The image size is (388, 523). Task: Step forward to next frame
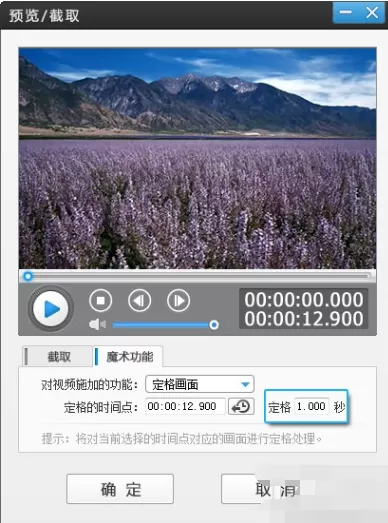[x=178, y=301]
